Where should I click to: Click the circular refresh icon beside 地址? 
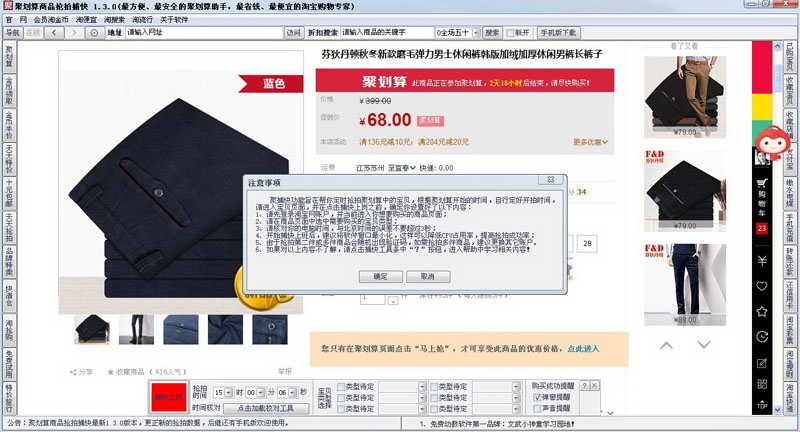pos(94,33)
